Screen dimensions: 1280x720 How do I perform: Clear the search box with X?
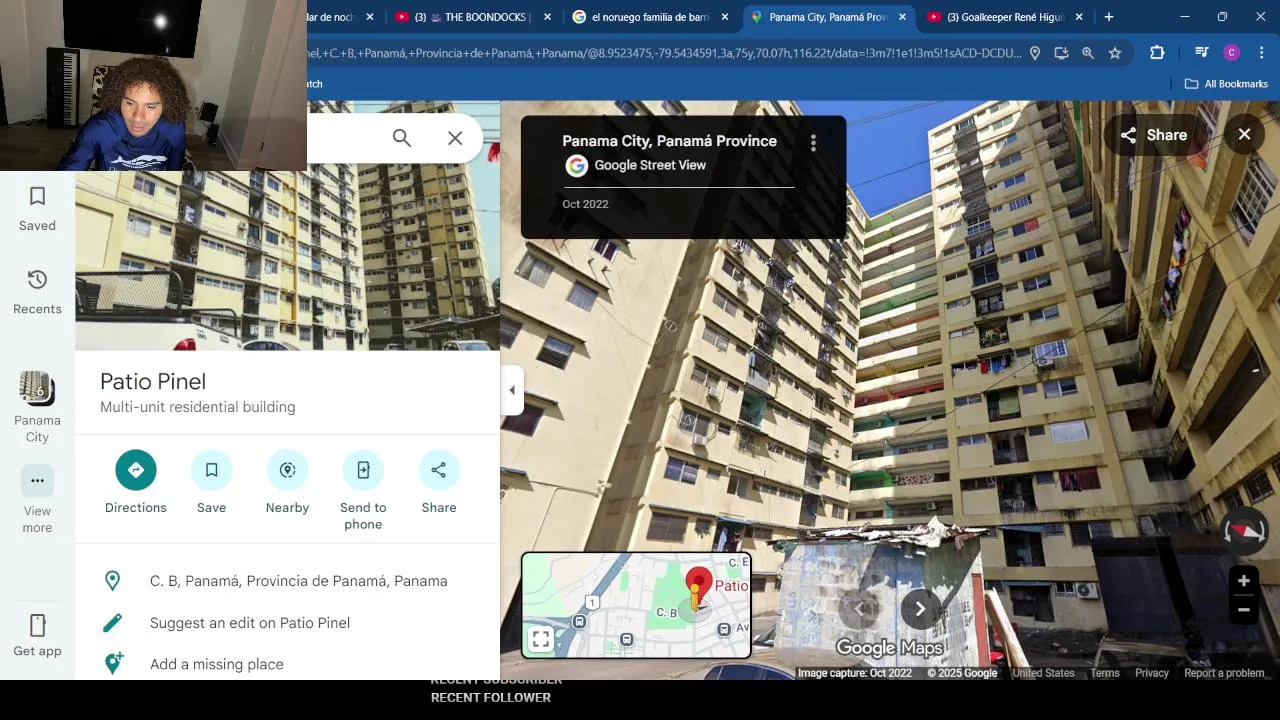click(x=455, y=138)
